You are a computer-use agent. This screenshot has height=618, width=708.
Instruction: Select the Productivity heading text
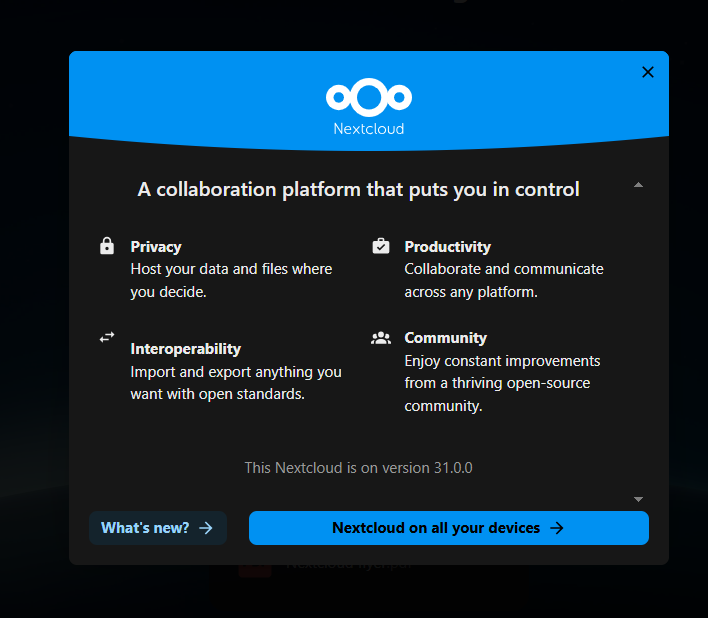click(x=447, y=247)
